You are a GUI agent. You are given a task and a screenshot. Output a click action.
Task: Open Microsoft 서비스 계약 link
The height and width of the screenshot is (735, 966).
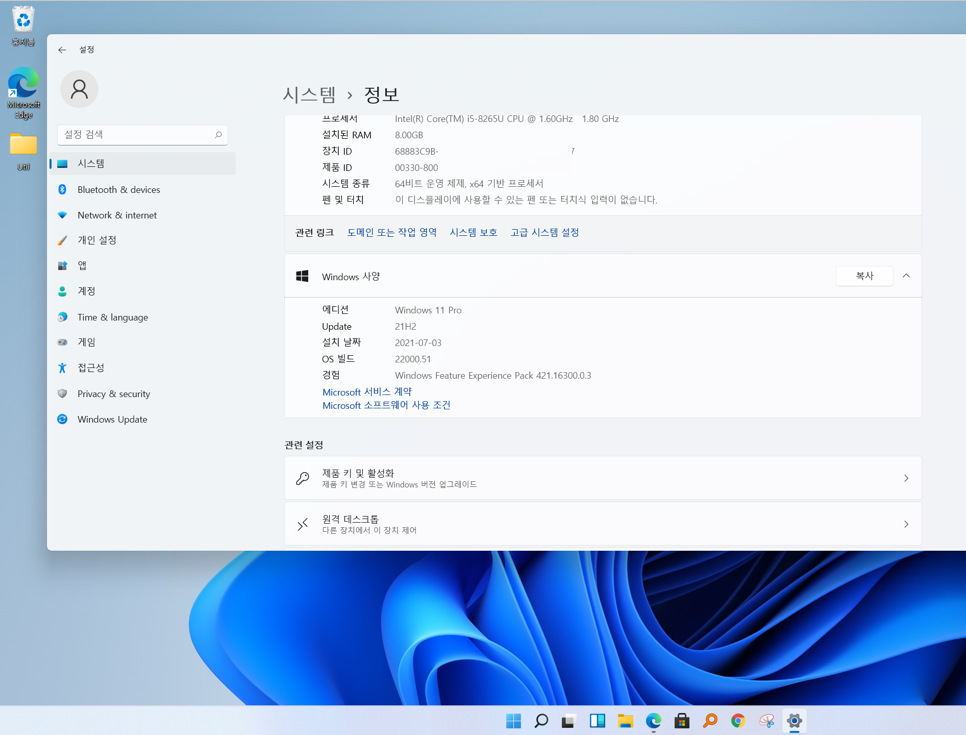(x=367, y=392)
